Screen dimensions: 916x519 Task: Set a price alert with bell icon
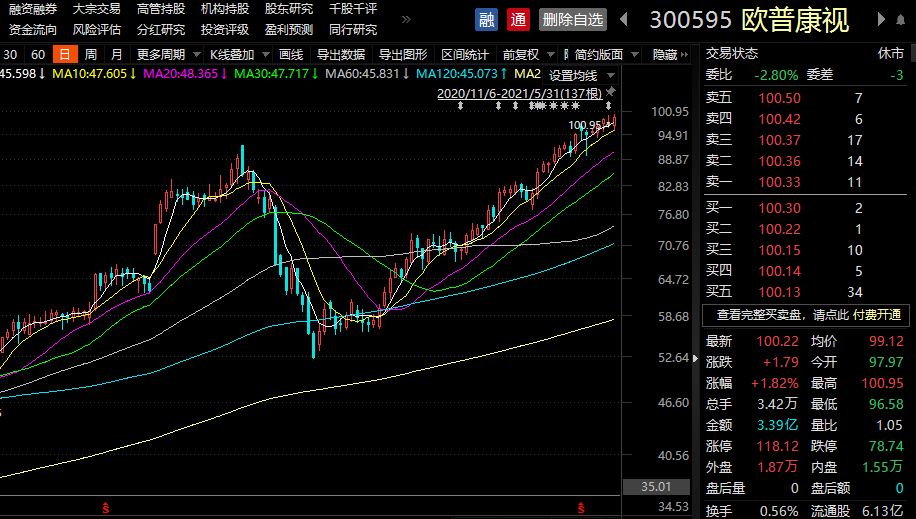pos(900,20)
